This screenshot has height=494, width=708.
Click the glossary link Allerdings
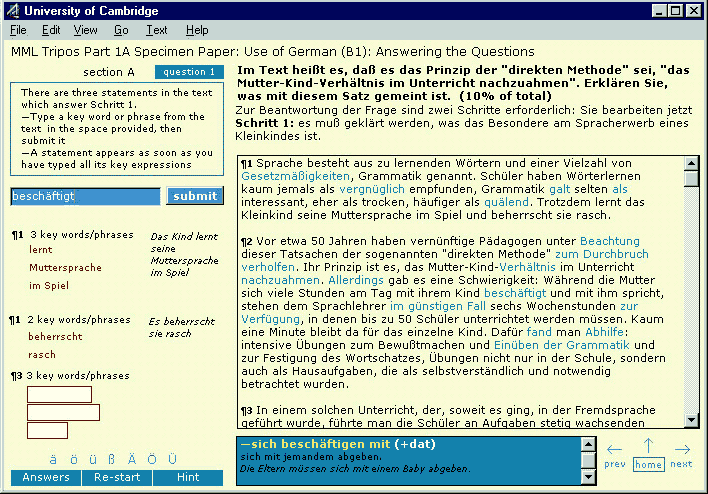(356, 280)
